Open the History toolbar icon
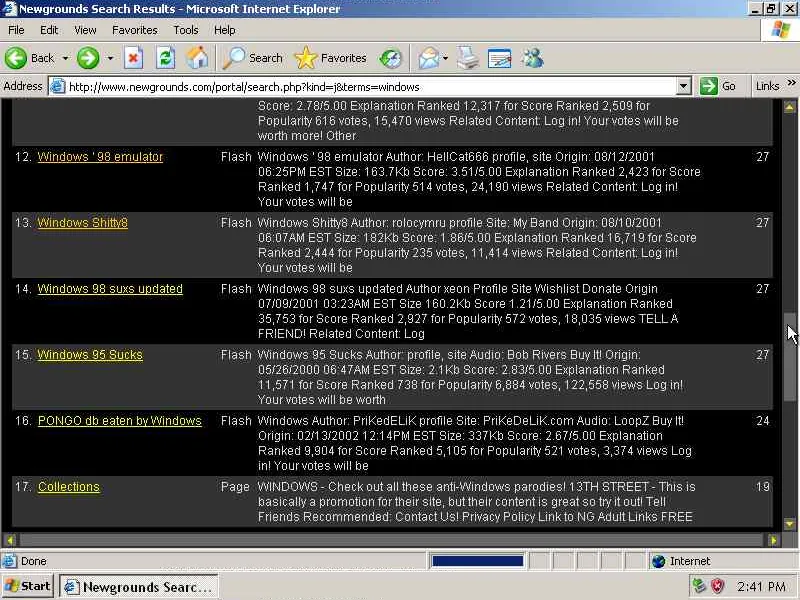The width and height of the screenshot is (800, 600). (390, 58)
